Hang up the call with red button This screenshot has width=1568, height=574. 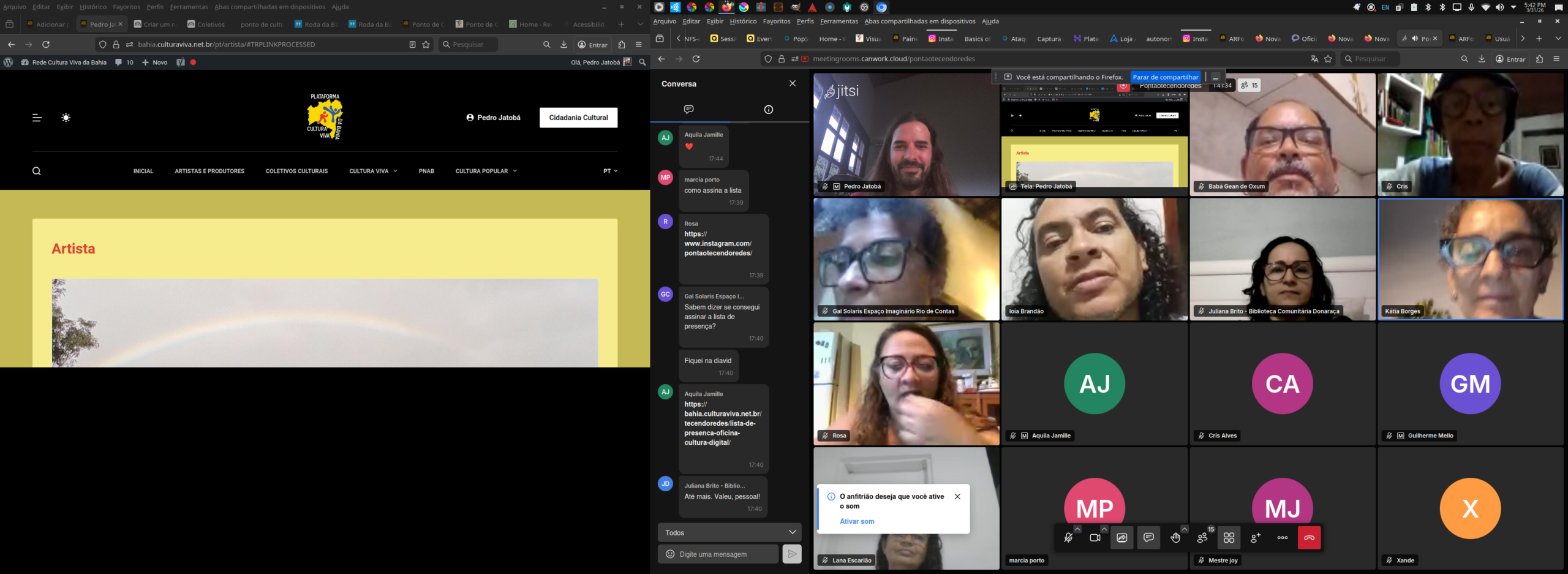(x=1309, y=538)
